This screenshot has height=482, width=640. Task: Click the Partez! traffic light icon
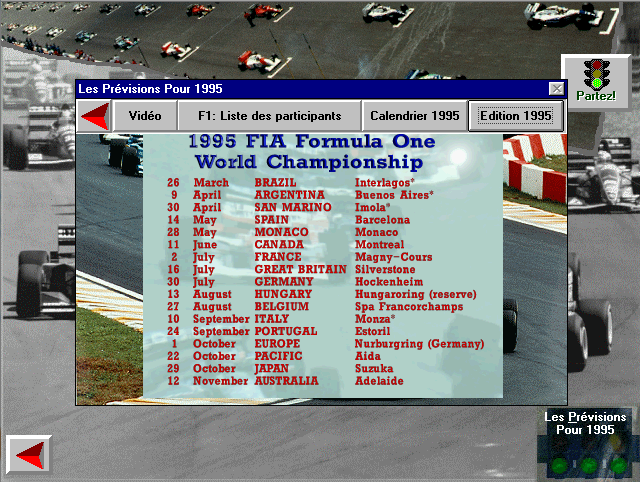click(596, 81)
